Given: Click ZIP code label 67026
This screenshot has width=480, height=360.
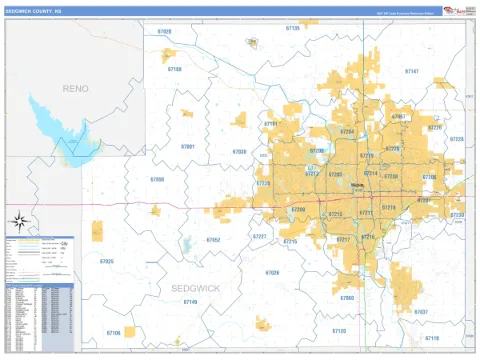Looking at the screenshot, I should tap(272, 273).
